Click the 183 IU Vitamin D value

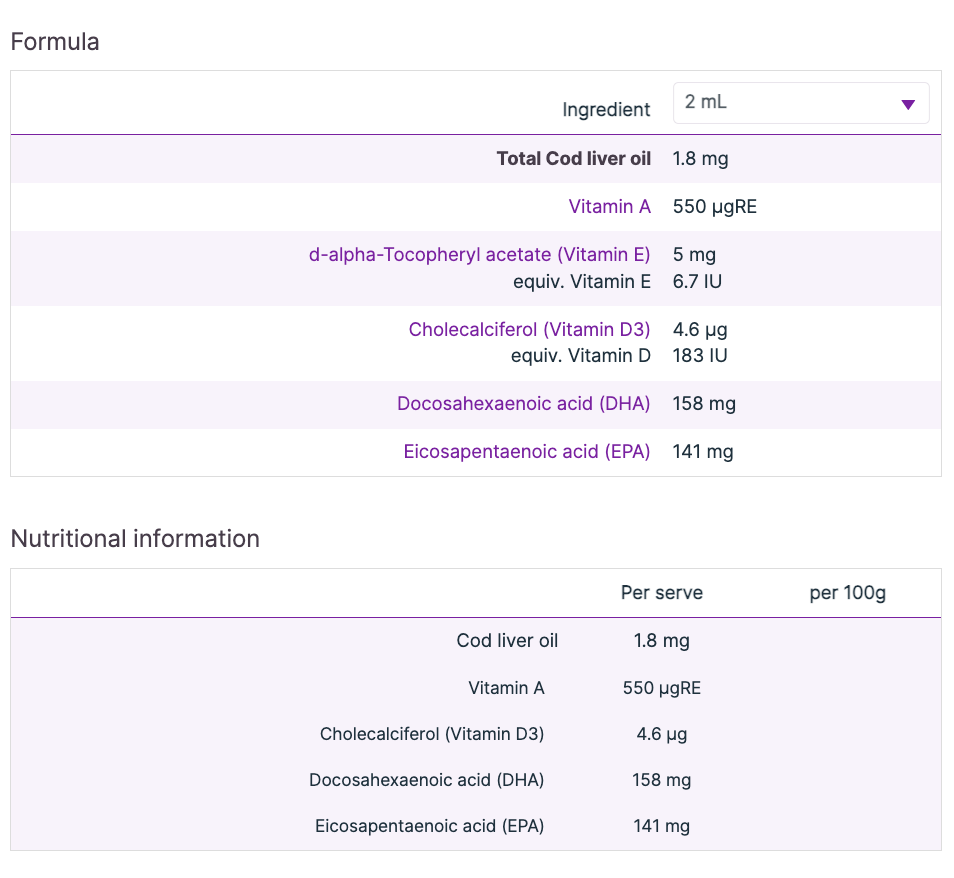click(x=700, y=355)
